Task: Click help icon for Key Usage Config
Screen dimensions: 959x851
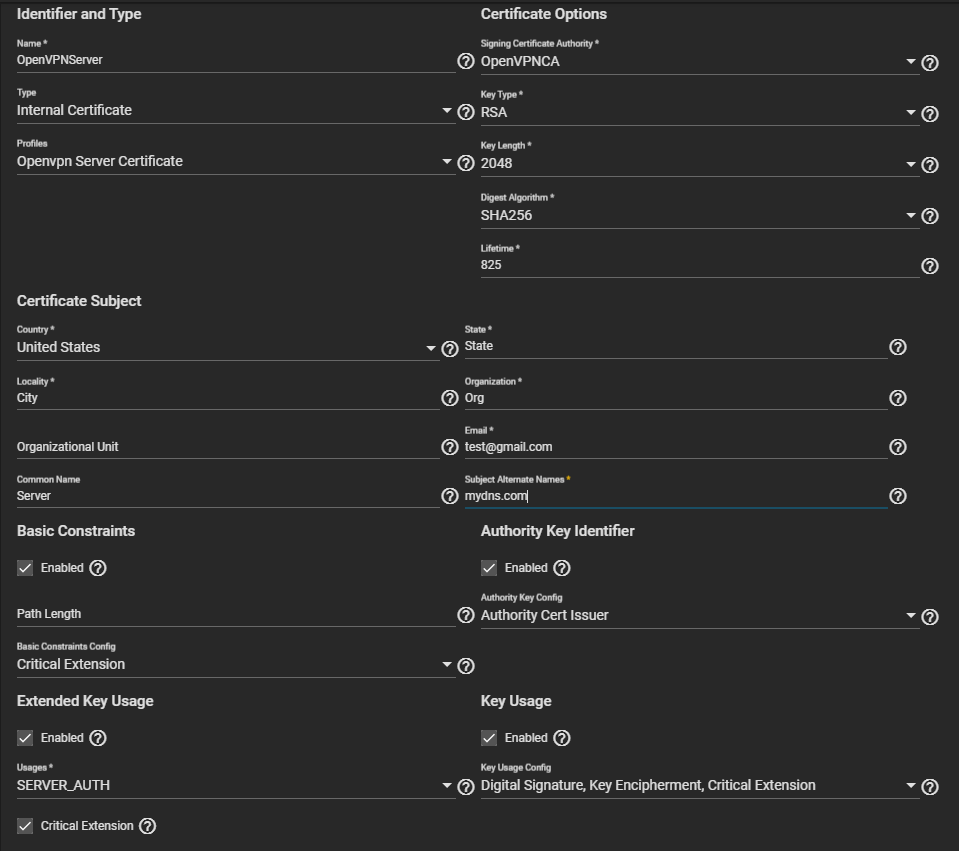Action: [x=929, y=787]
